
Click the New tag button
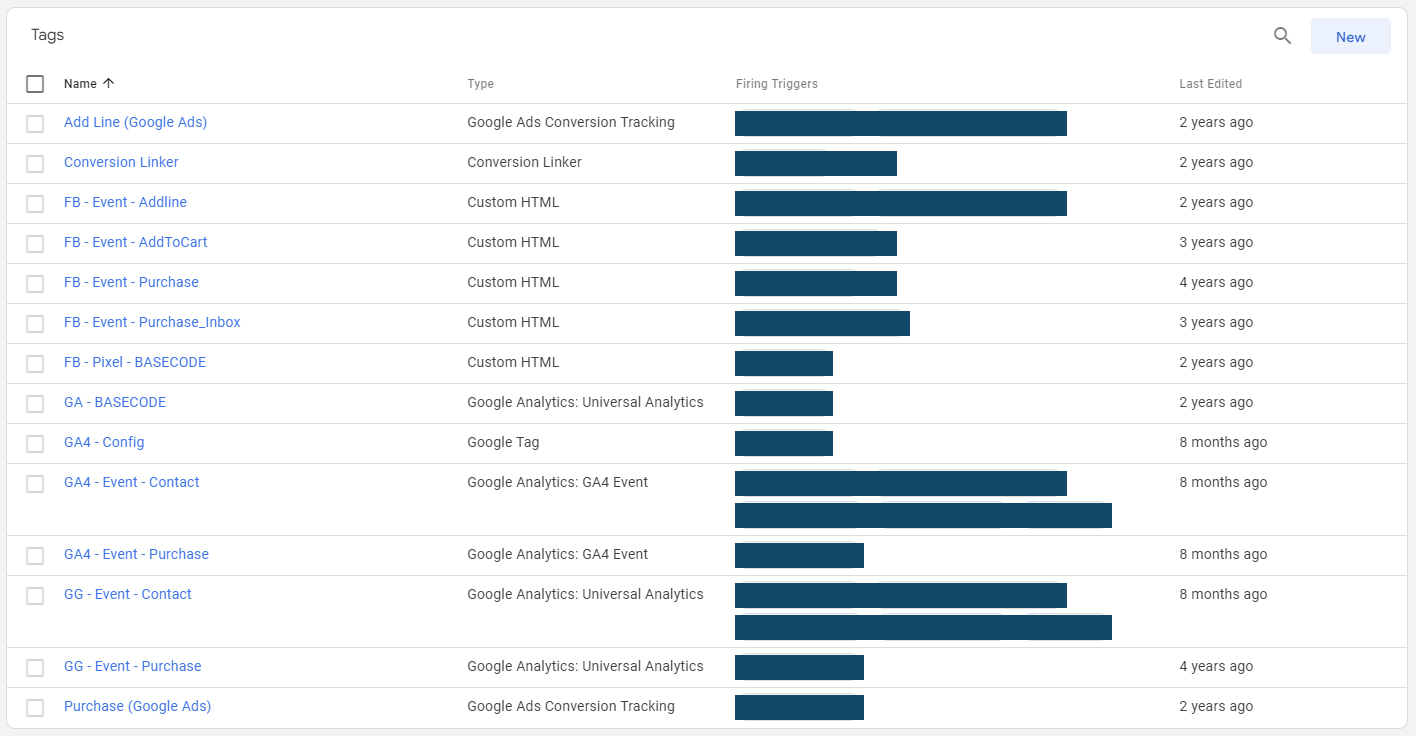click(x=1350, y=36)
